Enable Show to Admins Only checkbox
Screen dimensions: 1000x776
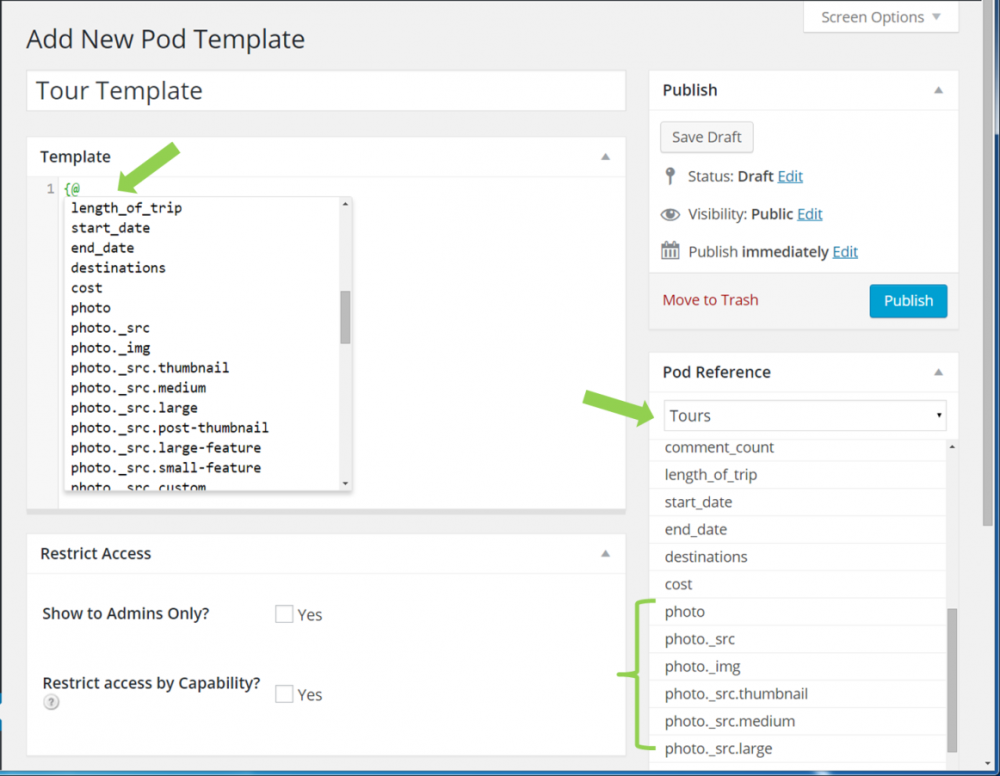click(x=284, y=614)
